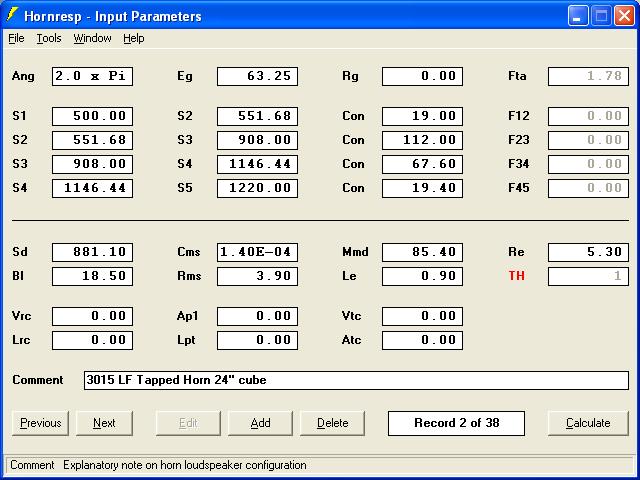Image resolution: width=640 pixels, height=480 pixels.
Task: Click the left column S4 field 1146.44
Action: click(92, 188)
